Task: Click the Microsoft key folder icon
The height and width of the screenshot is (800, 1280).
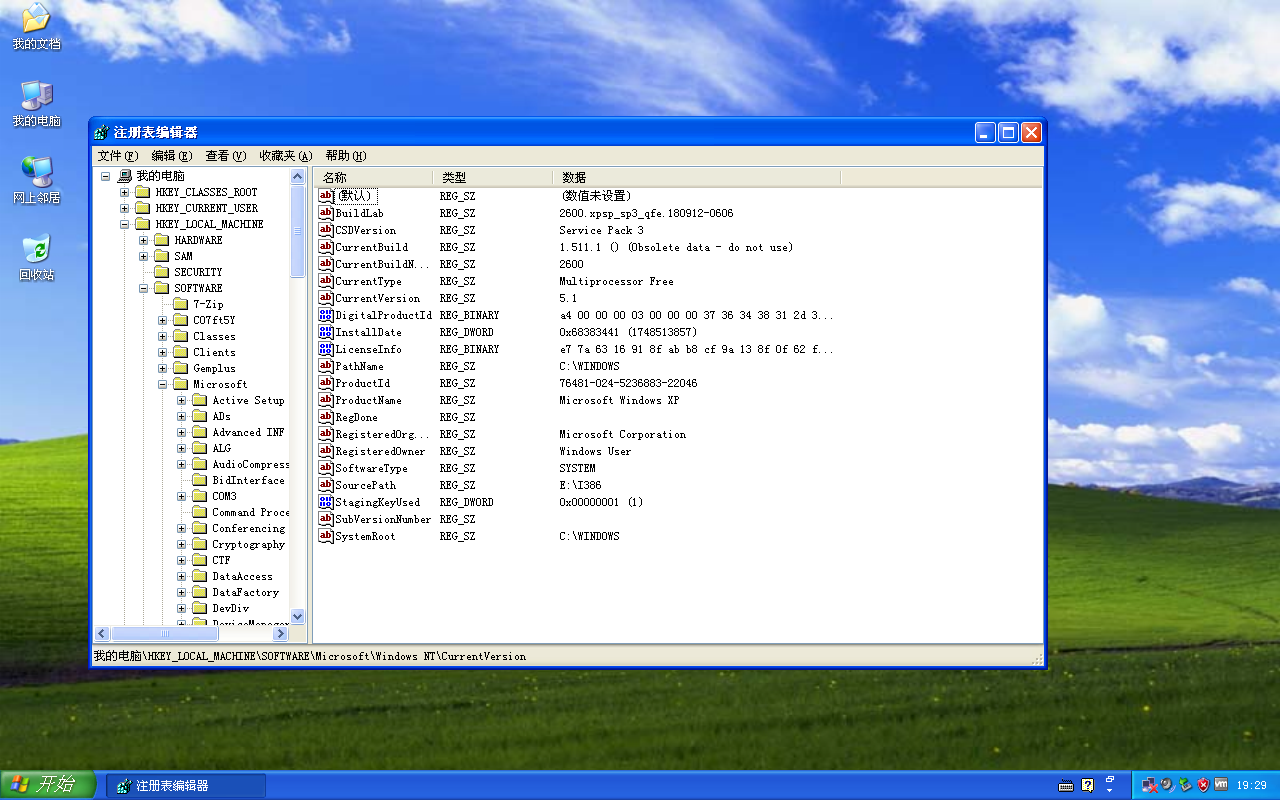Action: 181,384
